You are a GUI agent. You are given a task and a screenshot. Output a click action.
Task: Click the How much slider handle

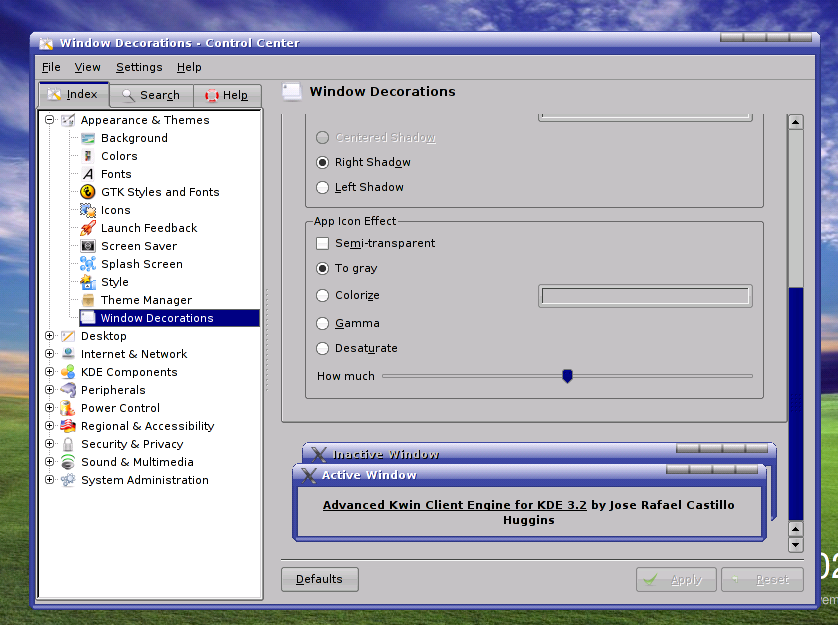coord(568,376)
